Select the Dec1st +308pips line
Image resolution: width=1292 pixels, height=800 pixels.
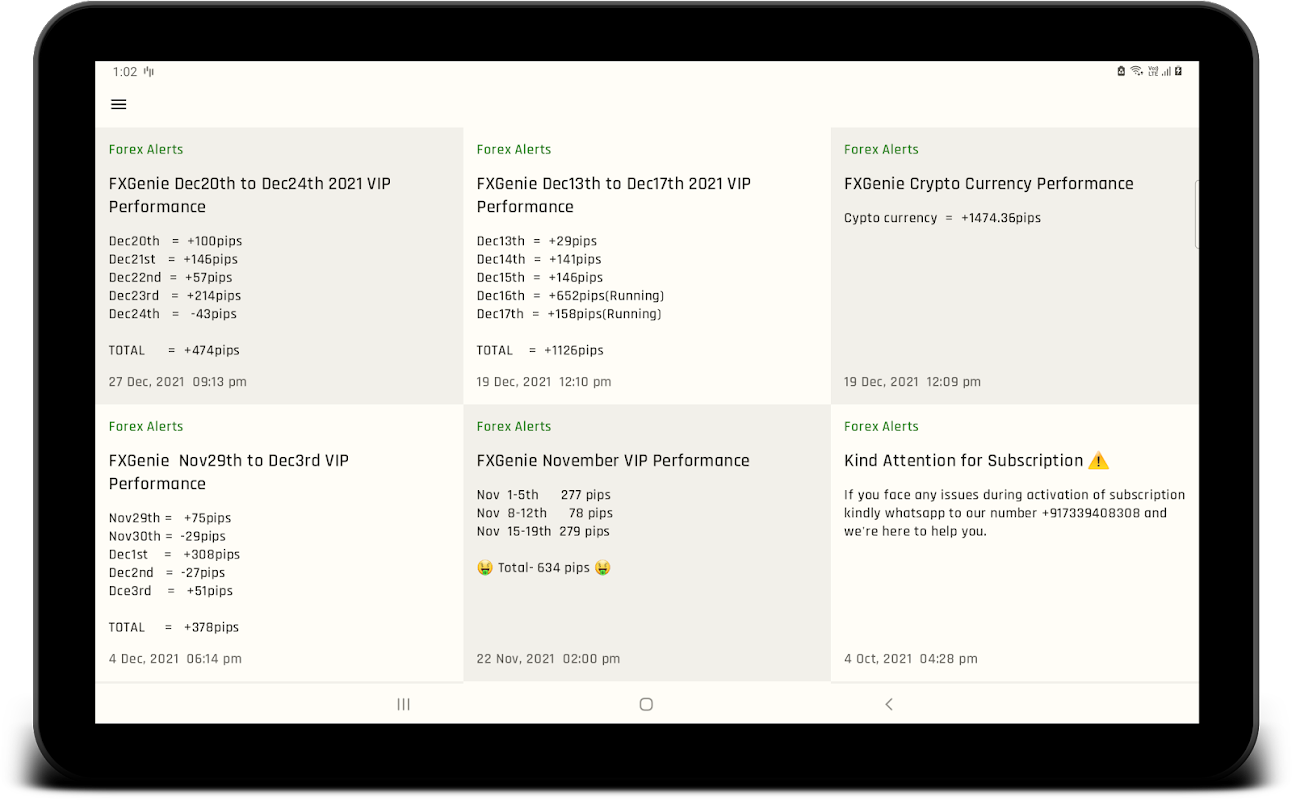(175, 554)
